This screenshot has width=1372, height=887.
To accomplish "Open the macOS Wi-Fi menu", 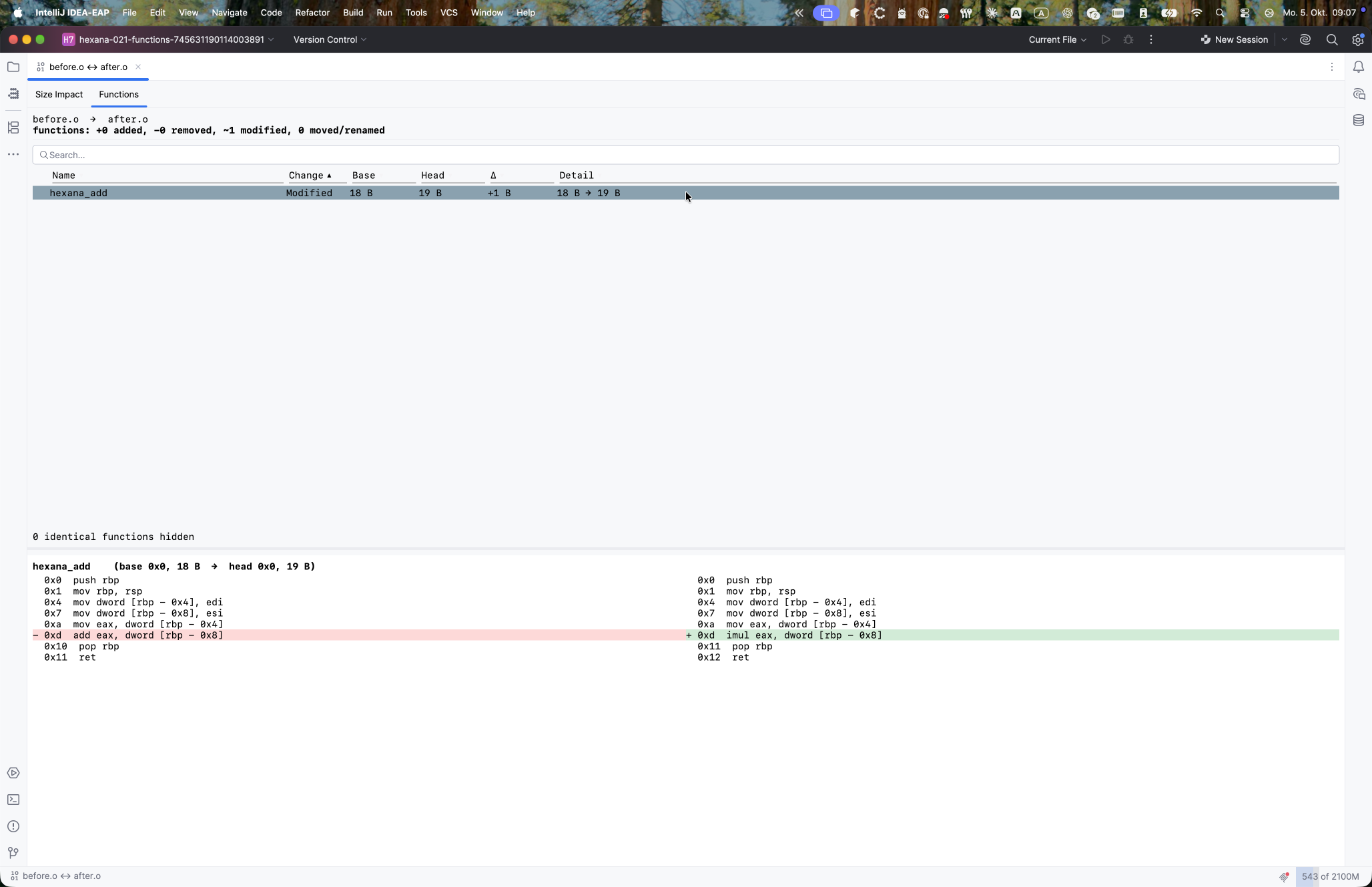I will tap(1196, 13).
